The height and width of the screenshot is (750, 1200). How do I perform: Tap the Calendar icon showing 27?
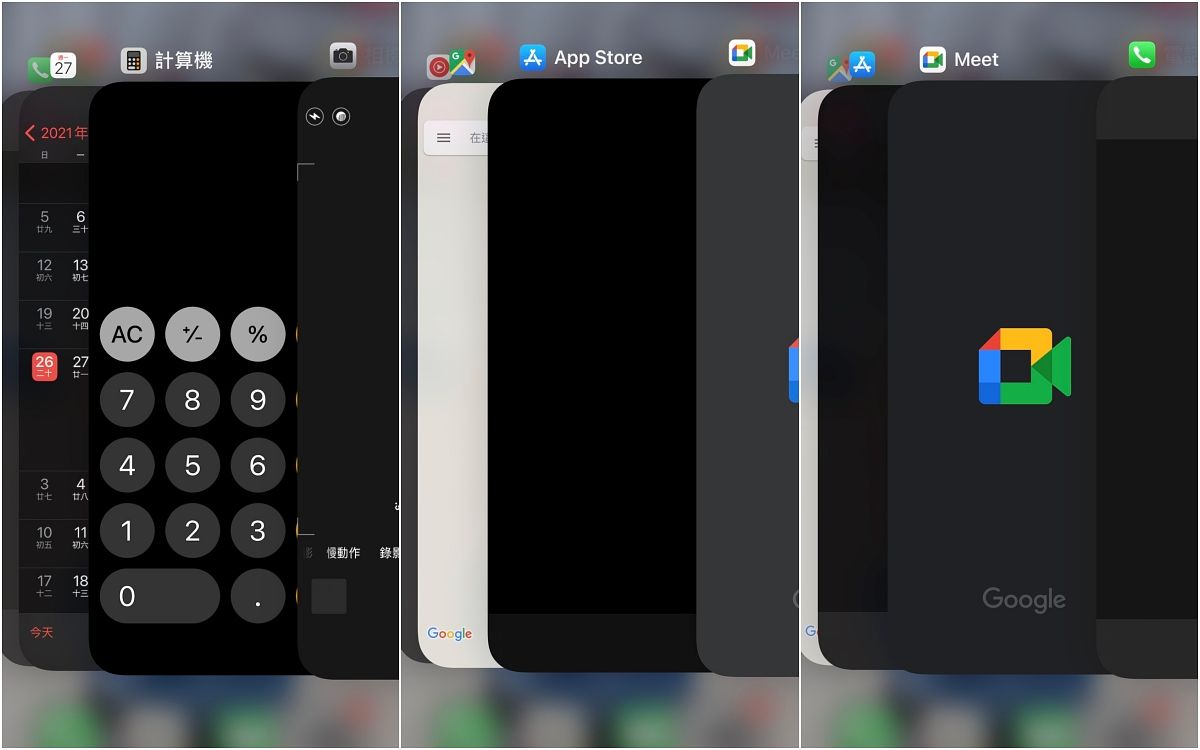click(x=63, y=66)
